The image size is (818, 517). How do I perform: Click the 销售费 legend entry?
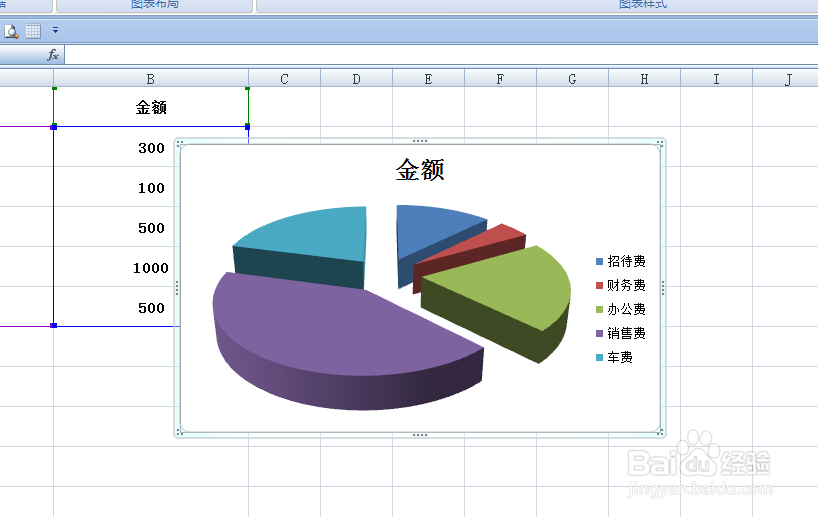621,333
